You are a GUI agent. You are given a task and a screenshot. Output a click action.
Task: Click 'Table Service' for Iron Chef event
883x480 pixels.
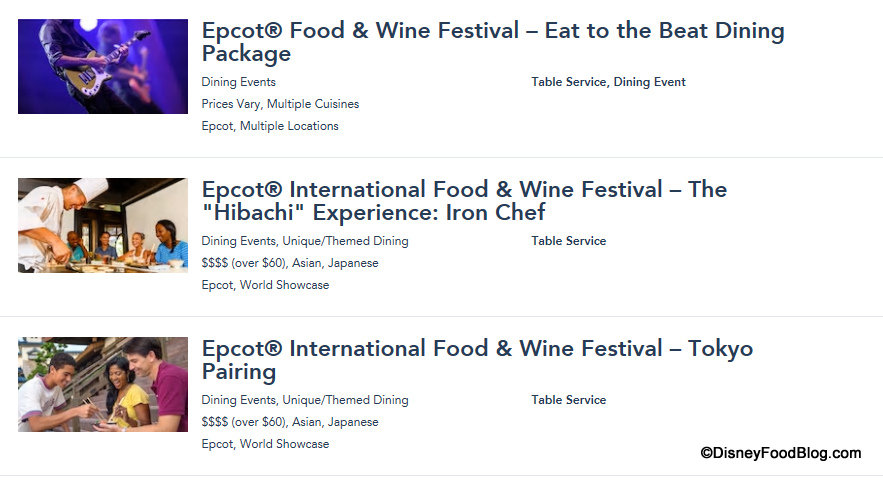568,241
